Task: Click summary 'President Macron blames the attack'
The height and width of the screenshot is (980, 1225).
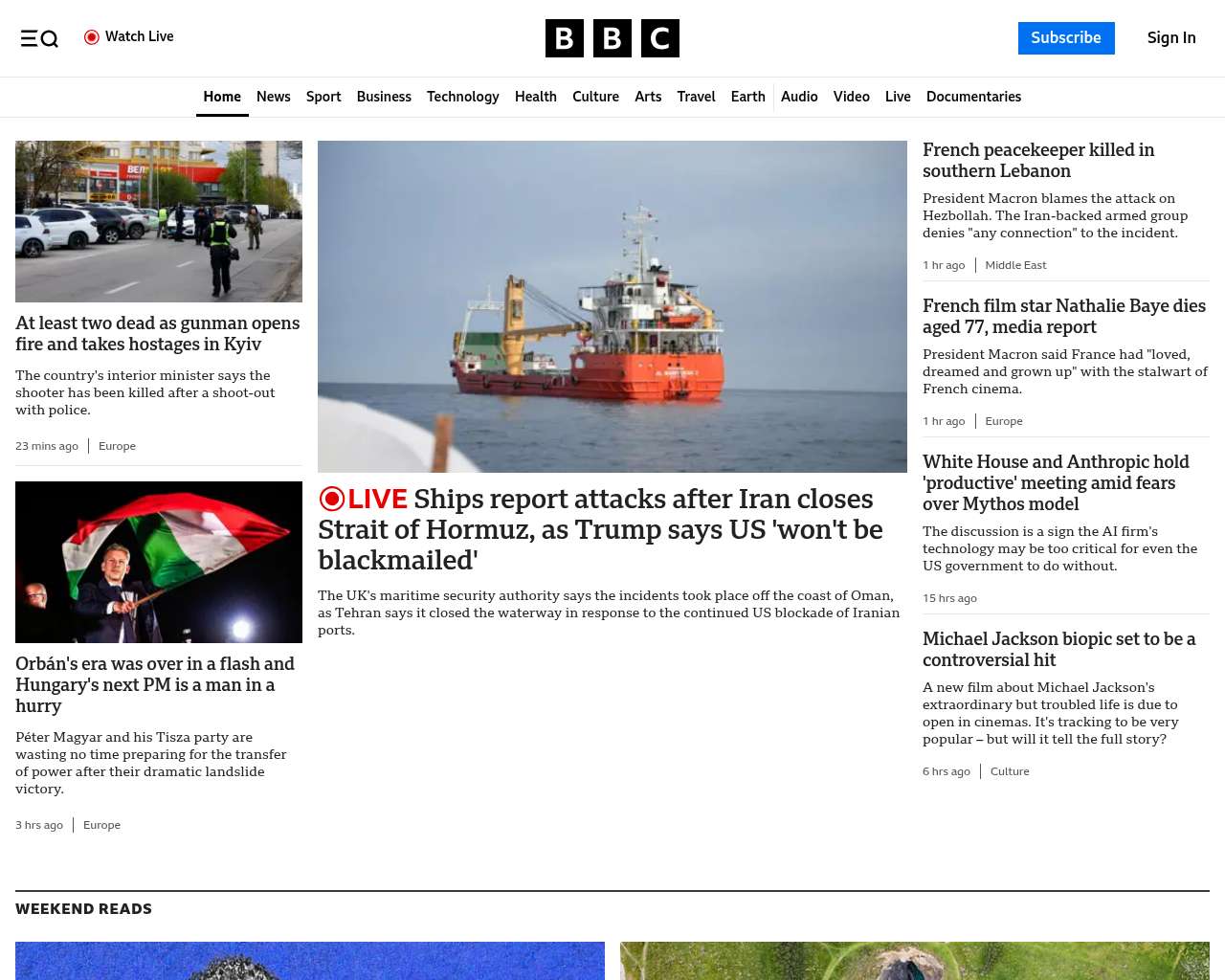Action: (1055, 215)
